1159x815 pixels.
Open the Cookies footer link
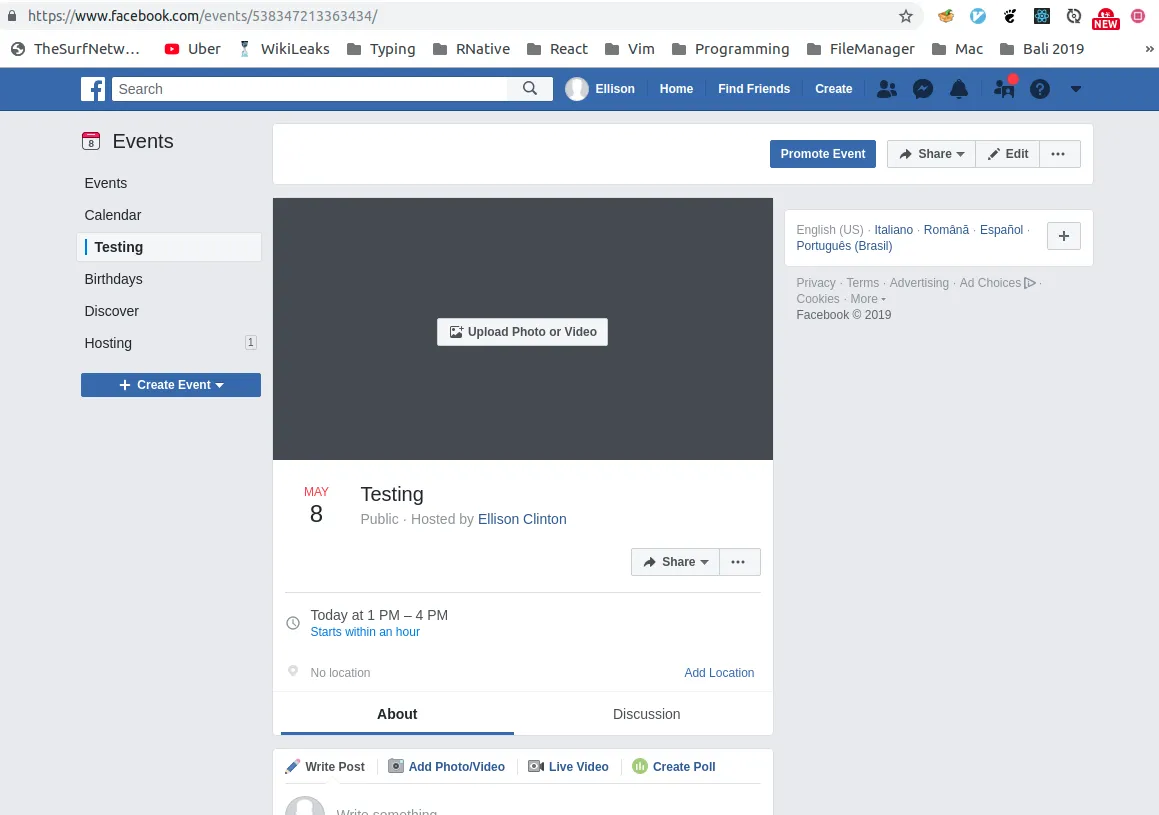point(818,299)
